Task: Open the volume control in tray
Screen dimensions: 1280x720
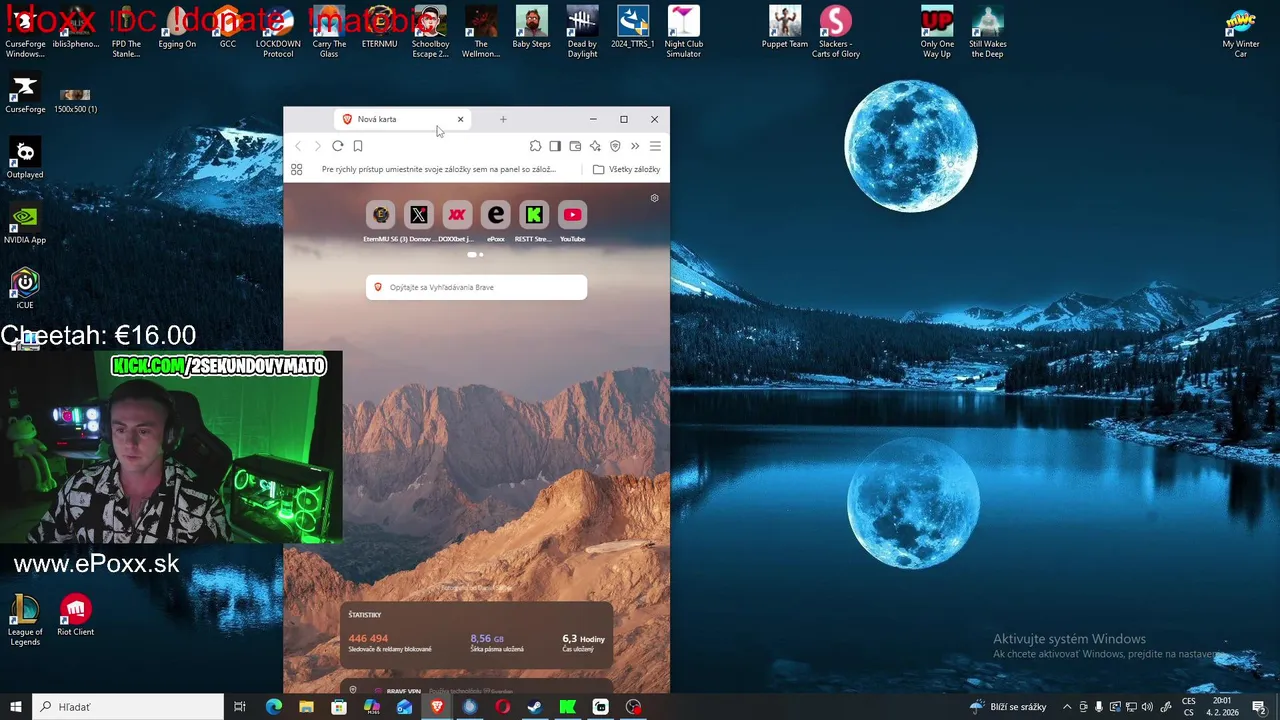Action: (1147, 707)
